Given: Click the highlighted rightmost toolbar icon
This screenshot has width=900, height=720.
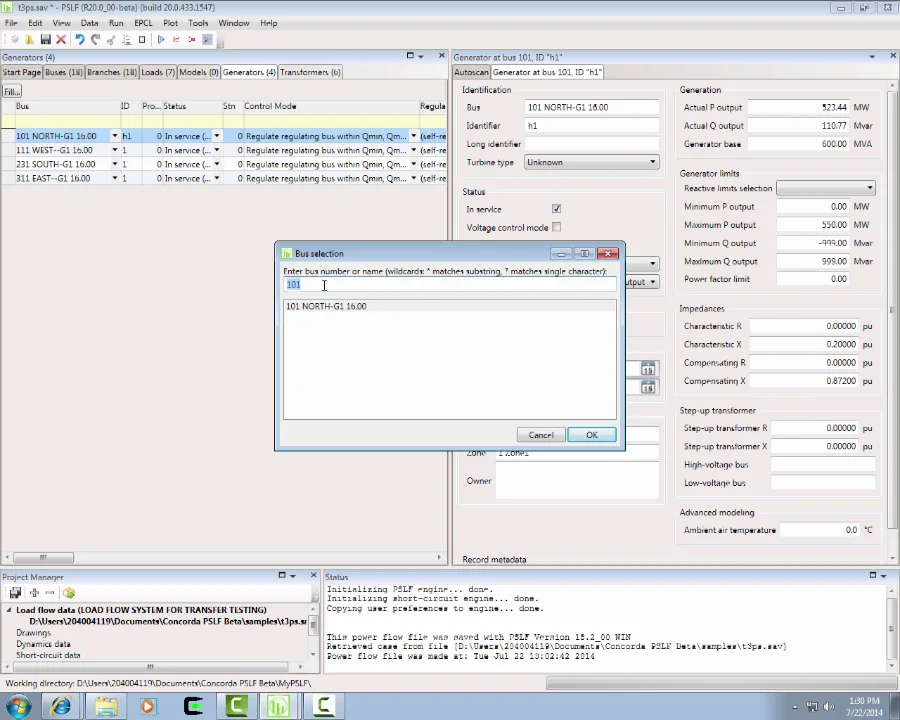Looking at the screenshot, I should [x=207, y=40].
